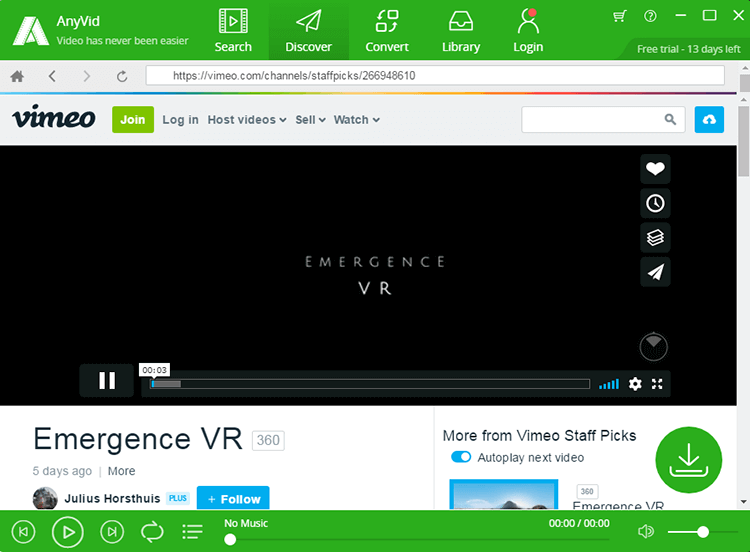The height and width of the screenshot is (552, 750).
Task: Click next track button in player
Action: tap(112, 531)
